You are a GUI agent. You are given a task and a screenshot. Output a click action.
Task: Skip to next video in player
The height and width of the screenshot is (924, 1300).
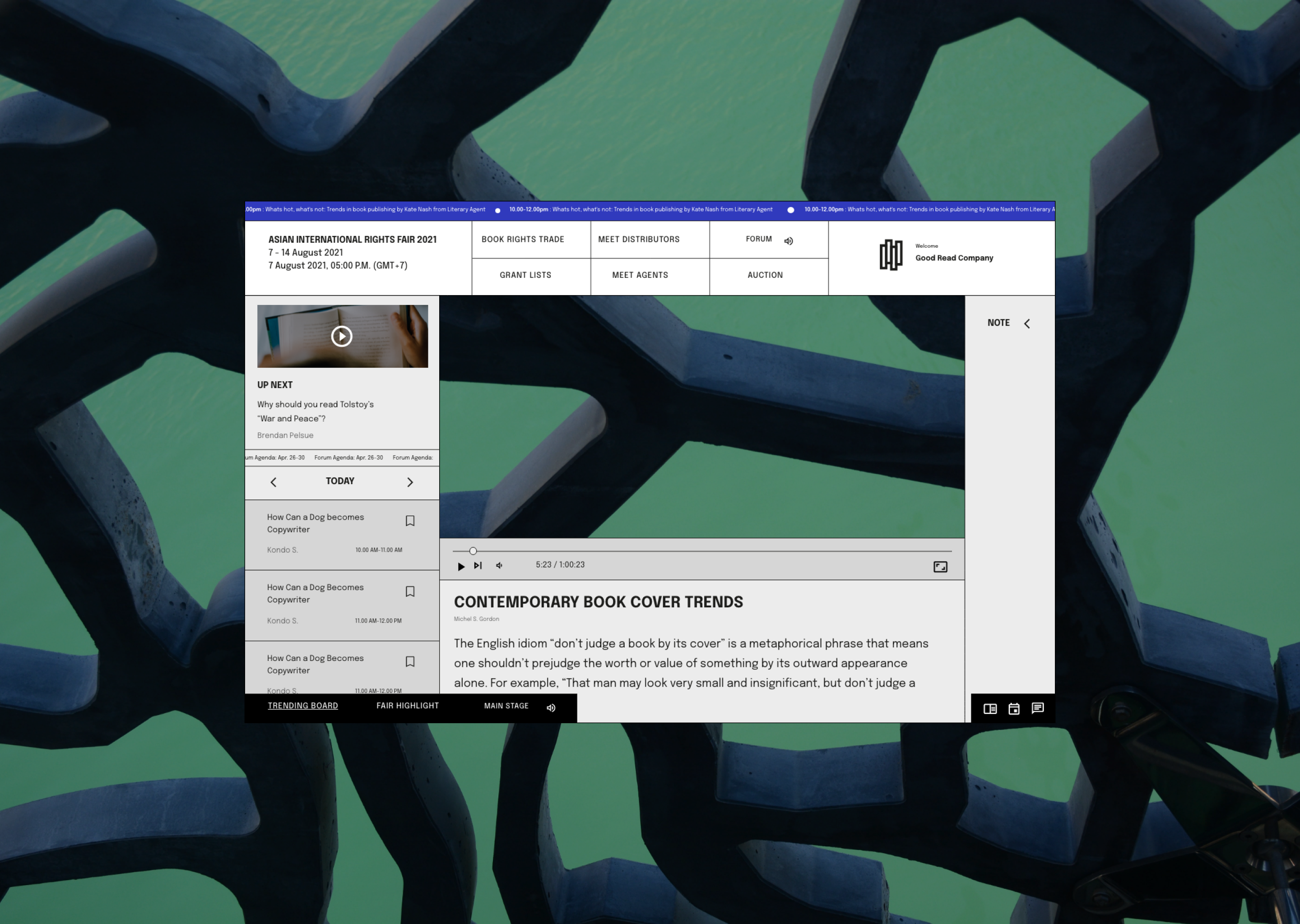point(478,566)
